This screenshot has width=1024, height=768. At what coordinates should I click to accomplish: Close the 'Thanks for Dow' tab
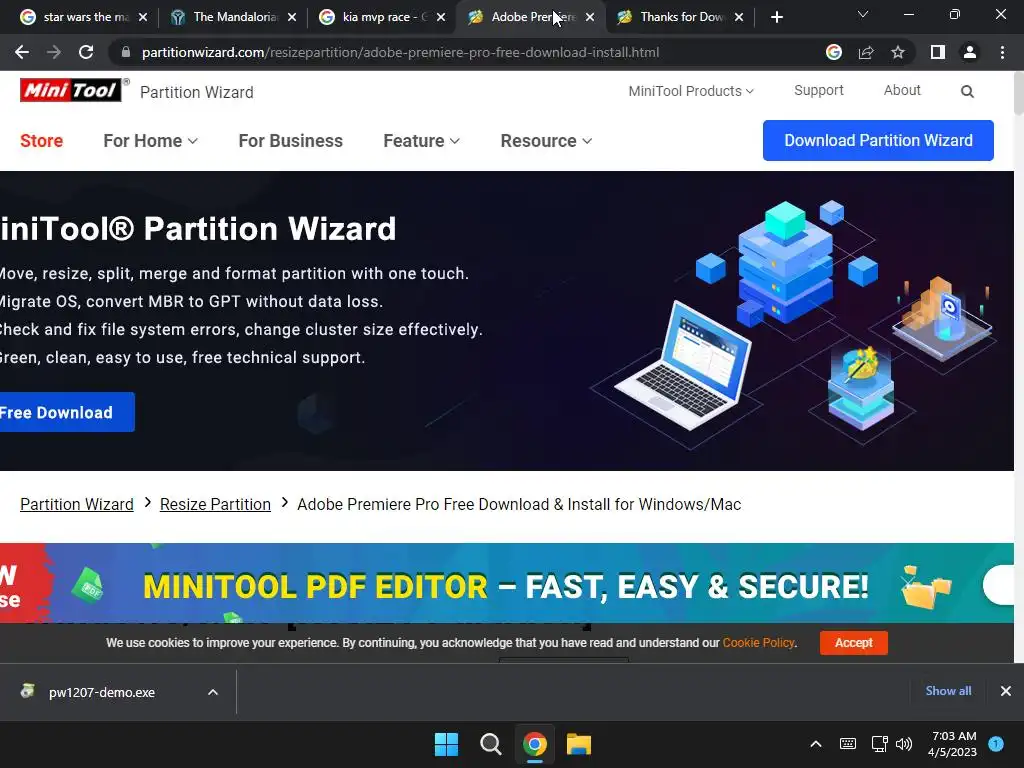[739, 17]
